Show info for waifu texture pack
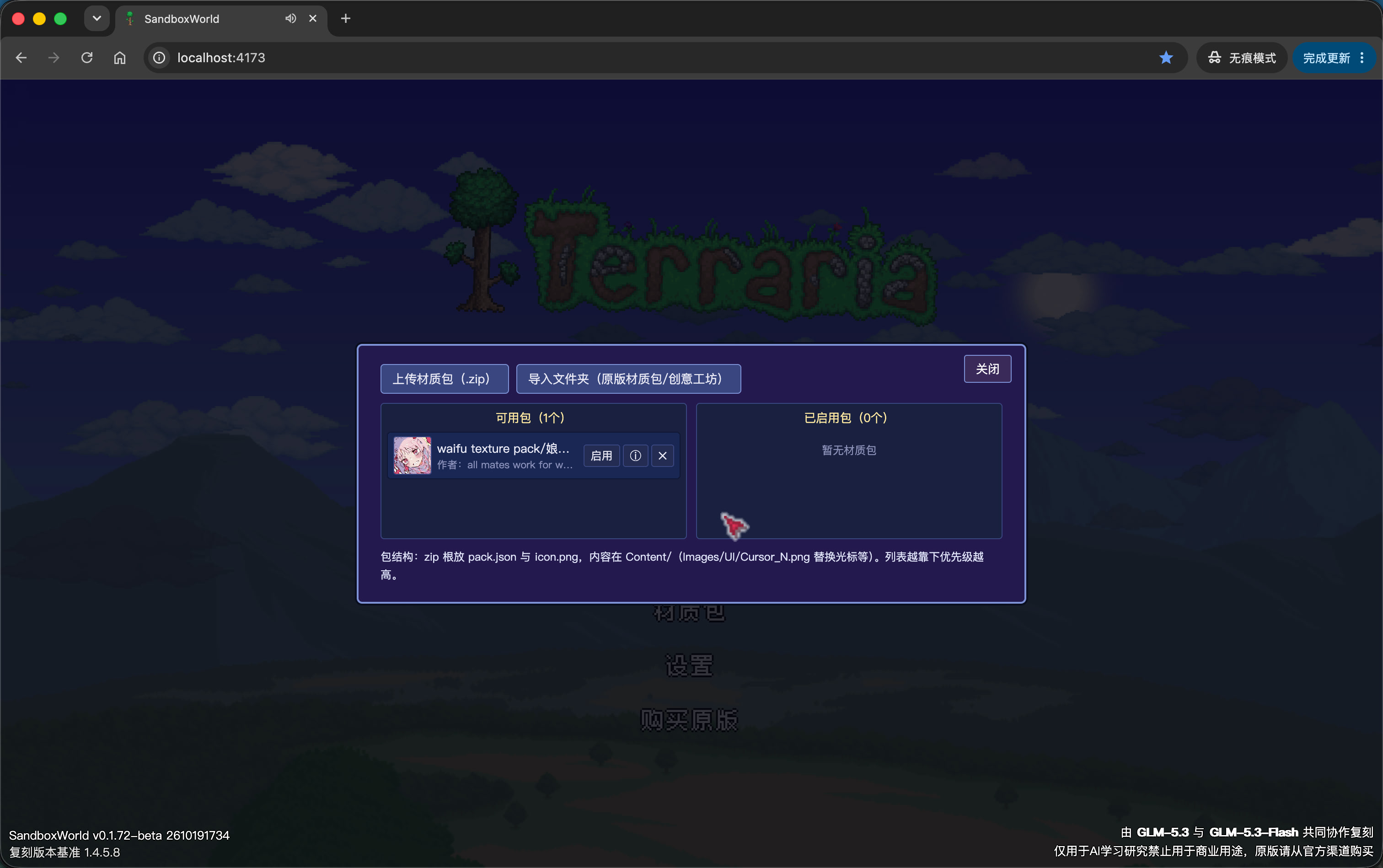 [635, 456]
